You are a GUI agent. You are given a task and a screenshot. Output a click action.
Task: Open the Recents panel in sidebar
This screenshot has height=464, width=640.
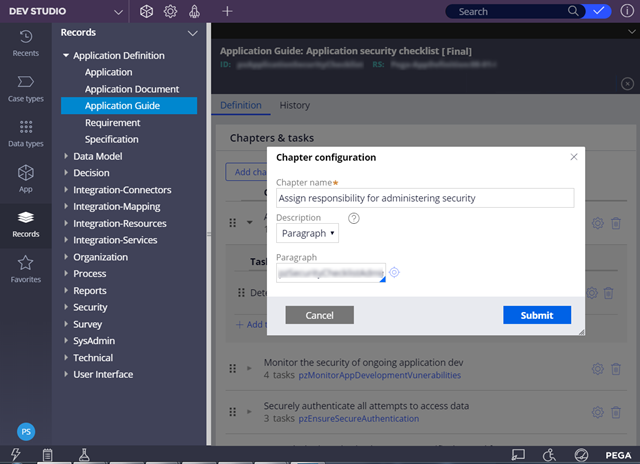point(26,41)
